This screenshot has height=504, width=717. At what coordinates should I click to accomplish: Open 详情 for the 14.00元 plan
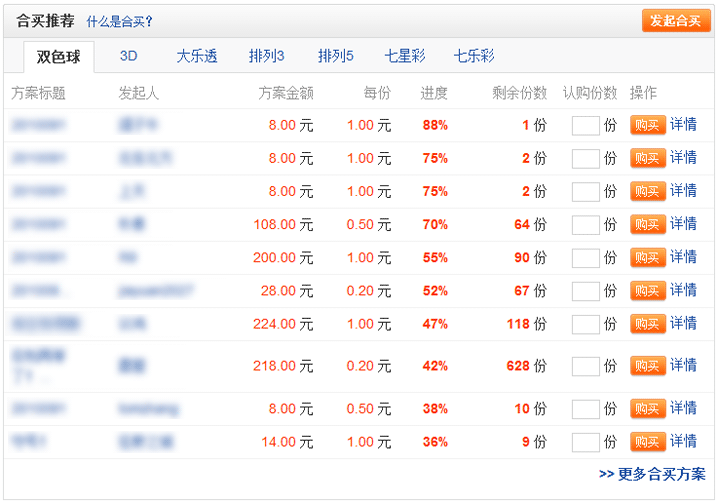click(x=683, y=441)
